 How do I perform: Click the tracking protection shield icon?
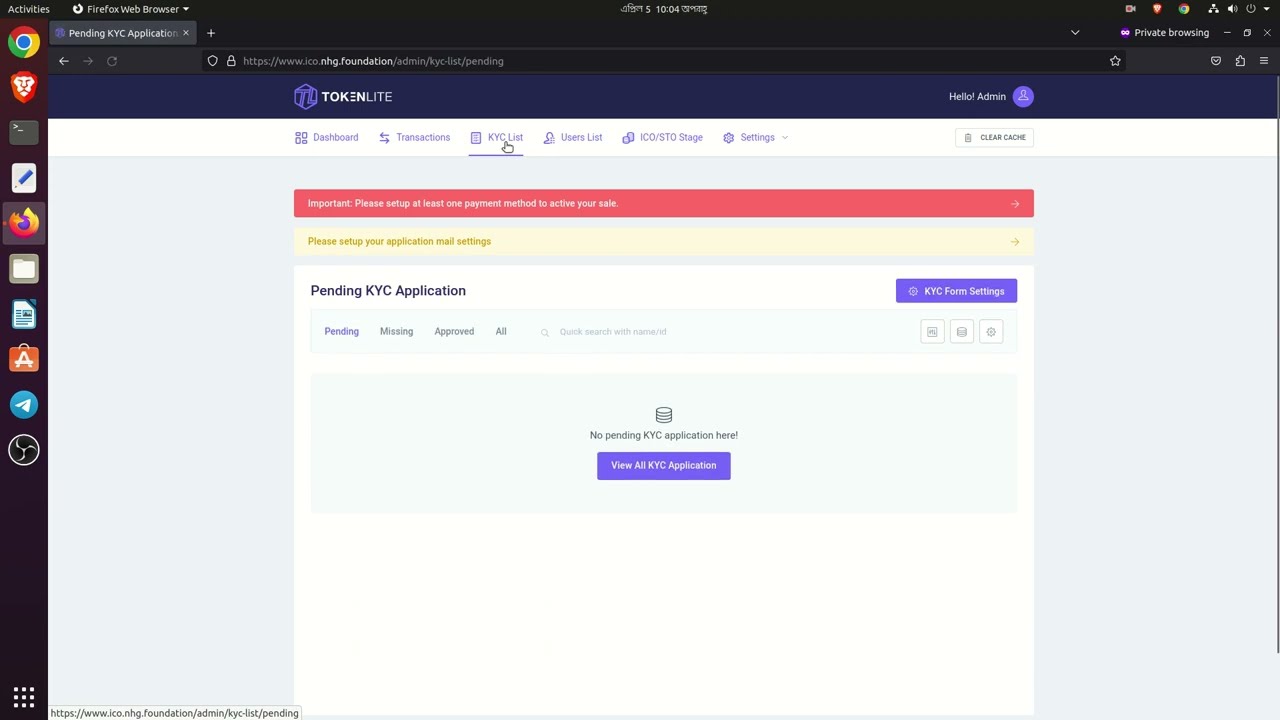coord(213,61)
